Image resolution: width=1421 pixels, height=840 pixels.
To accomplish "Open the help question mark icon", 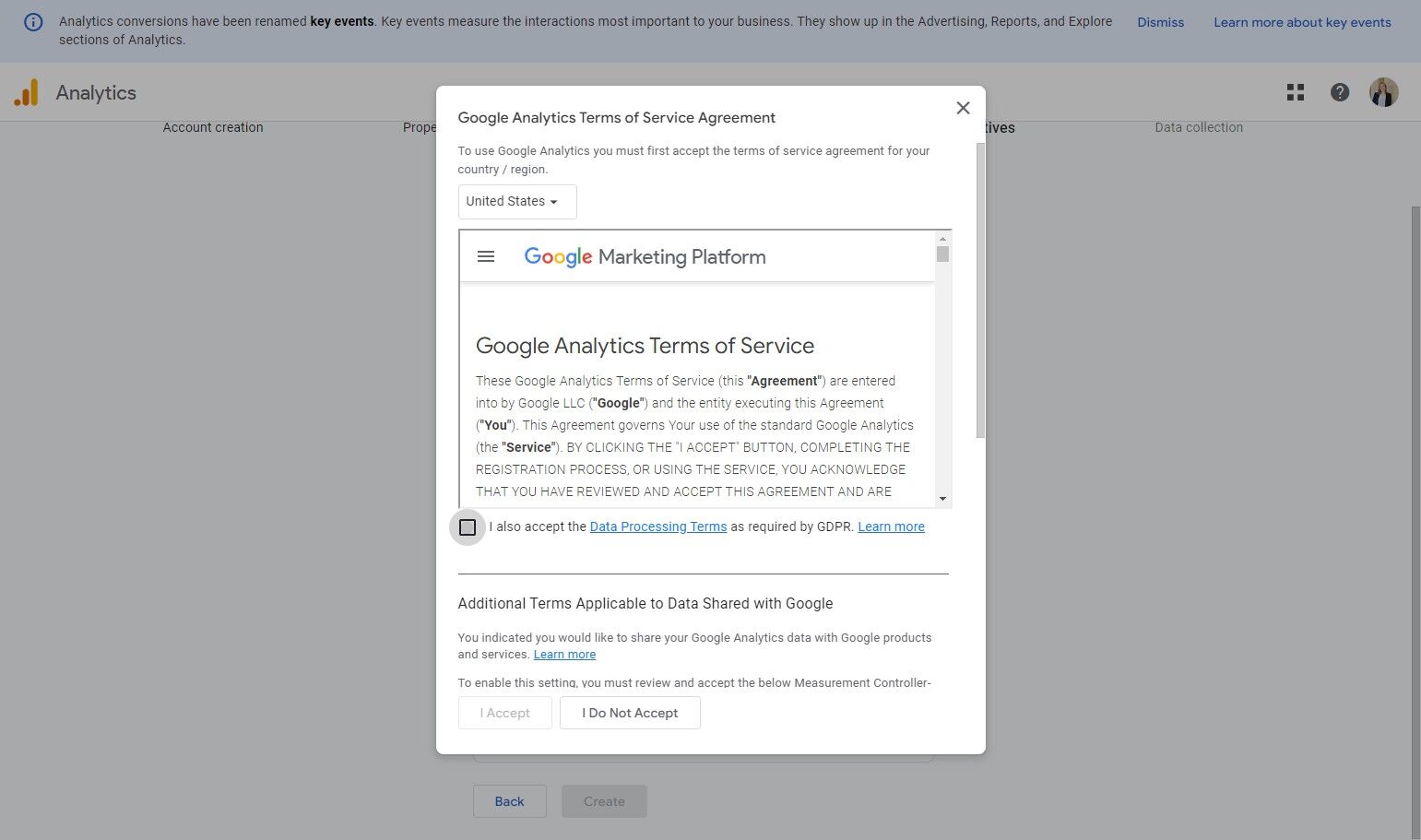I will tap(1340, 92).
